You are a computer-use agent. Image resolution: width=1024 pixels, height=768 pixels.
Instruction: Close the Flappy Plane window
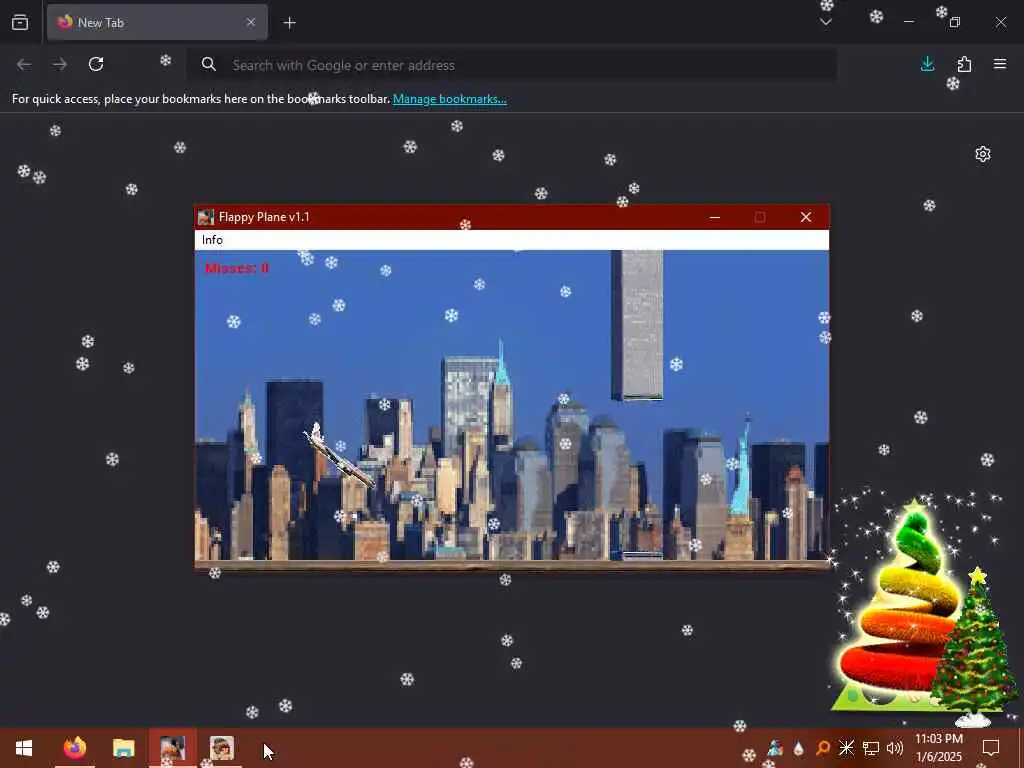(x=806, y=217)
